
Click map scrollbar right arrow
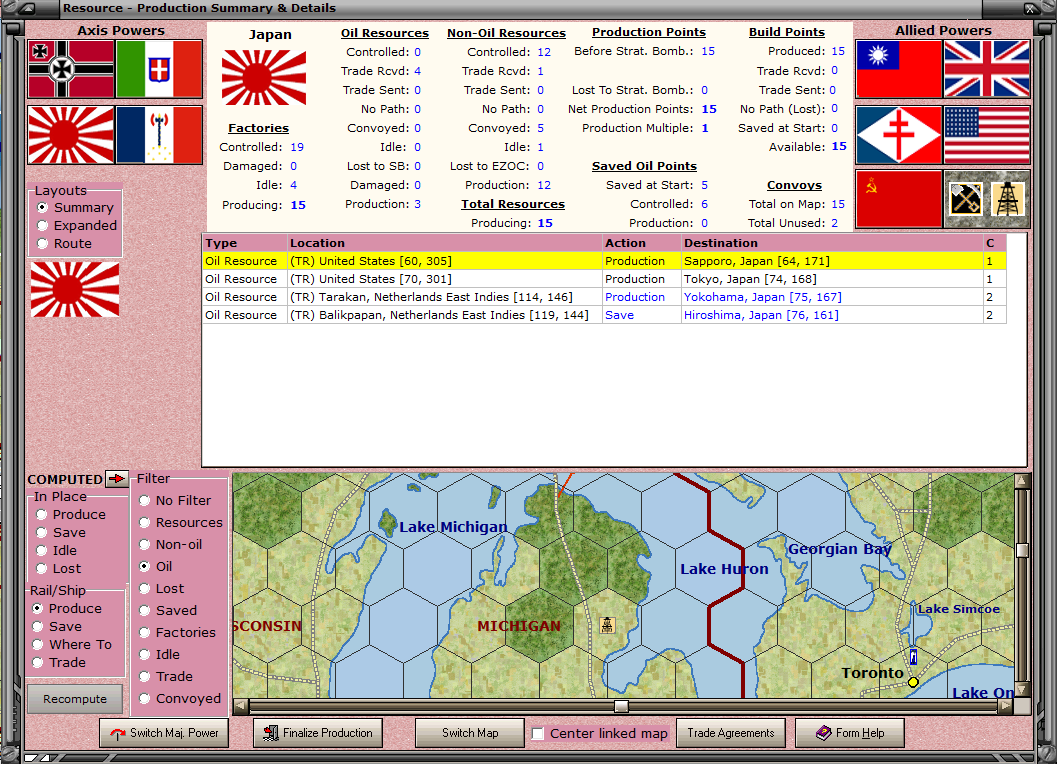[x=1005, y=706]
